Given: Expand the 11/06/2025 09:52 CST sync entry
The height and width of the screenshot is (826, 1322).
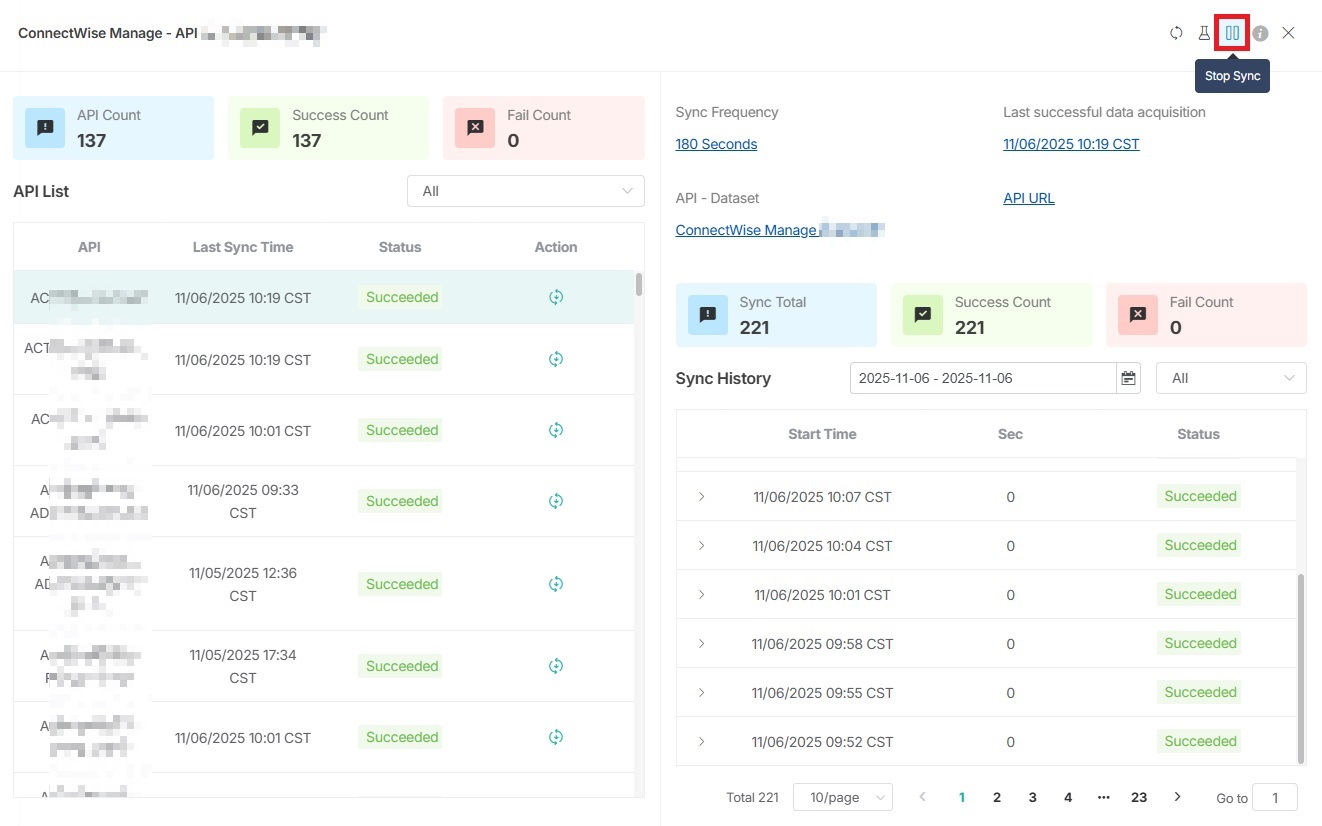Looking at the screenshot, I should click(x=701, y=742).
